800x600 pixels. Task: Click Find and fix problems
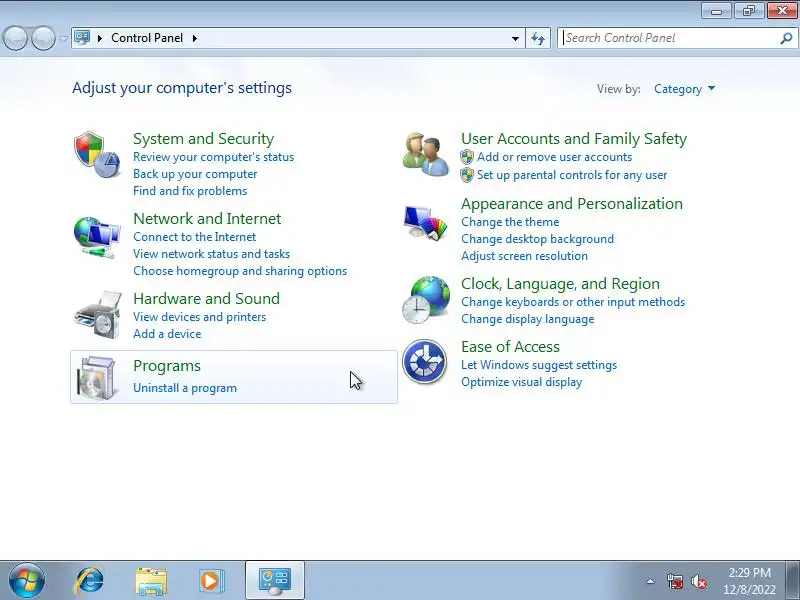[190, 191]
